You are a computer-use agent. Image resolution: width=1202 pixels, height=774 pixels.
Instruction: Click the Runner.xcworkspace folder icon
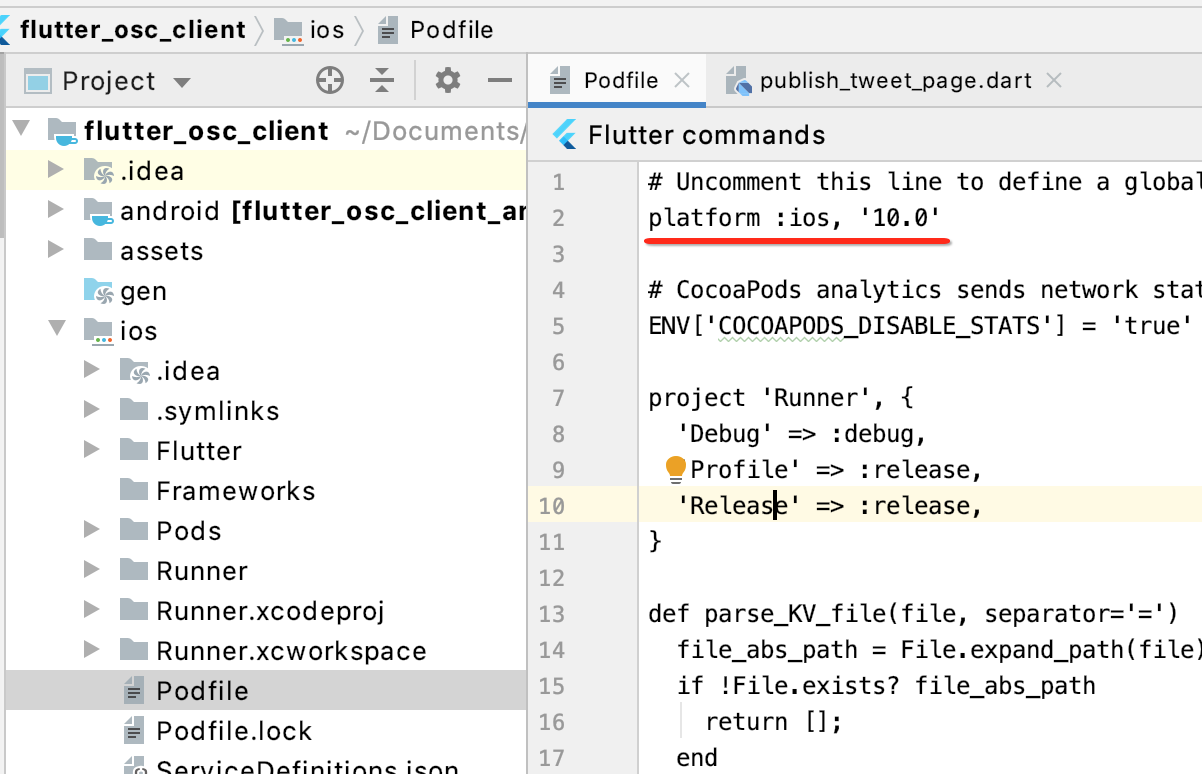click(x=134, y=649)
